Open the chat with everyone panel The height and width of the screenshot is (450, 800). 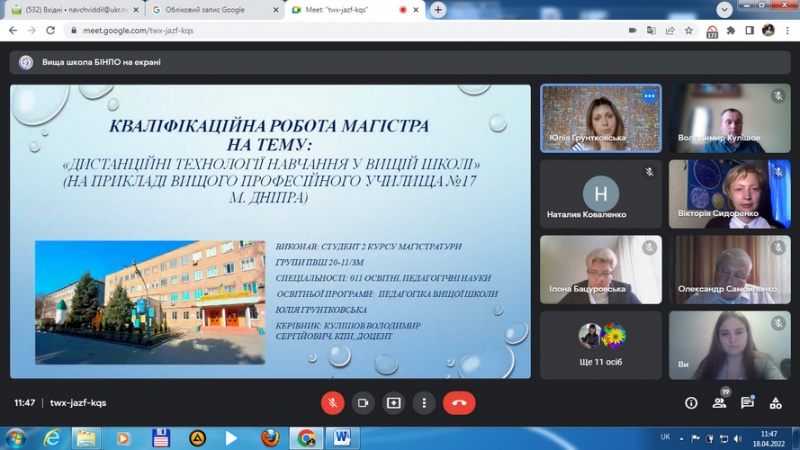(x=747, y=403)
